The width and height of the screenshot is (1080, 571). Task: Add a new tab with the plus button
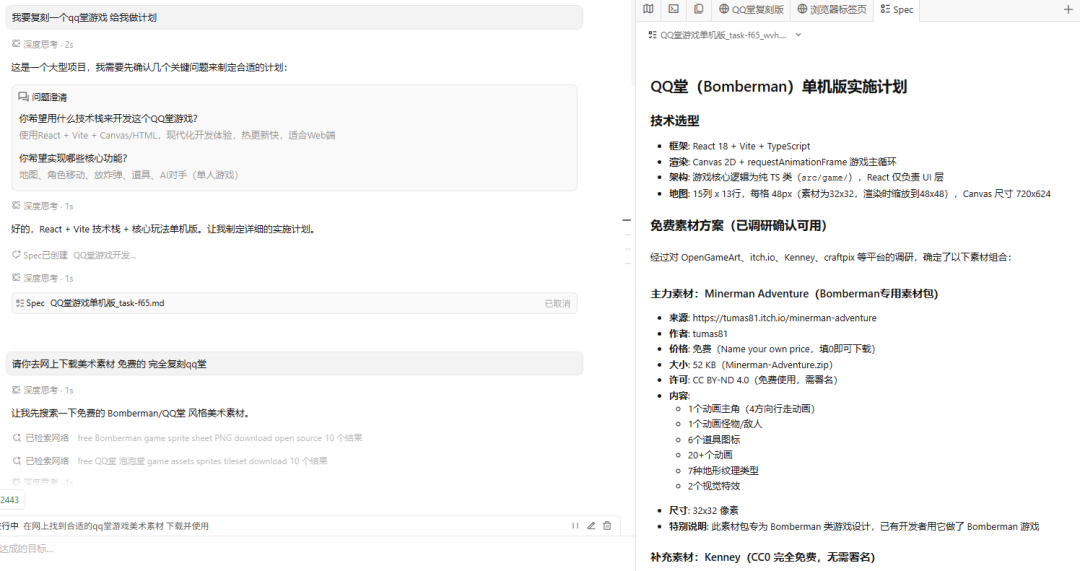(x=1068, y=9)
